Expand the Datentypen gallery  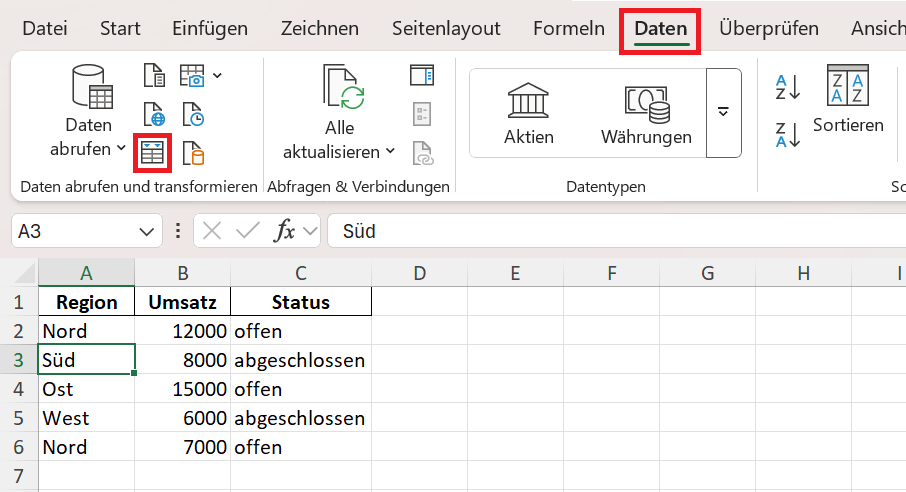[x=724, y=112]
